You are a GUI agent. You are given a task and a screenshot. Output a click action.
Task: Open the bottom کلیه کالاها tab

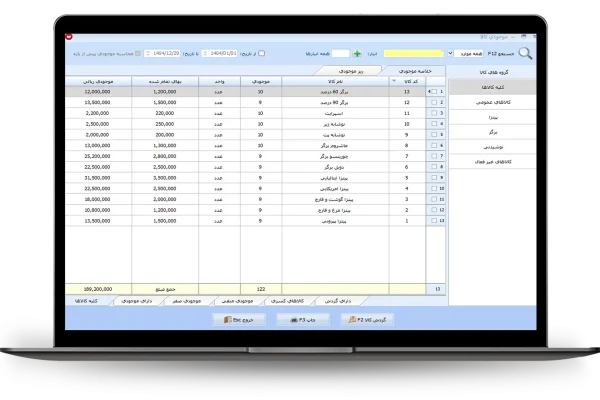click(x=86, y=301)
